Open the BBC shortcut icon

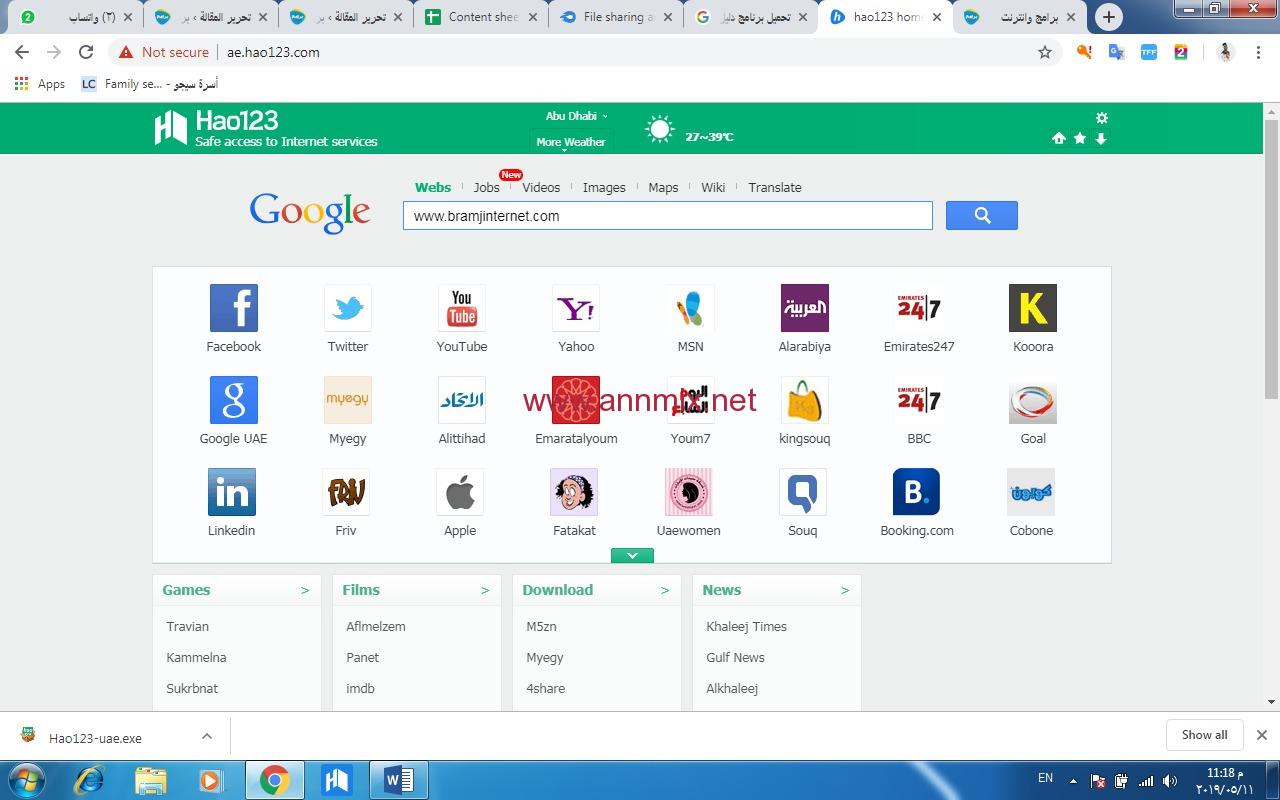pos(919,400)
